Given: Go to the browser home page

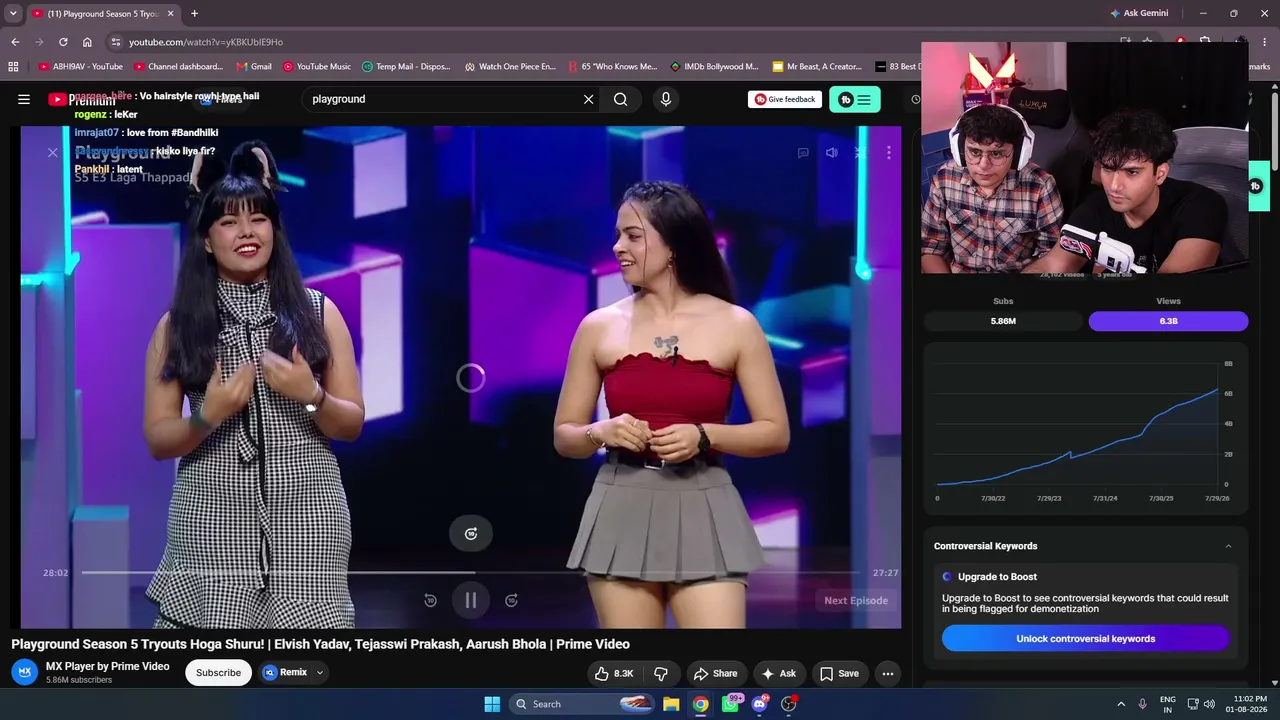Looking at the screenshot, I should pos(87,42).
